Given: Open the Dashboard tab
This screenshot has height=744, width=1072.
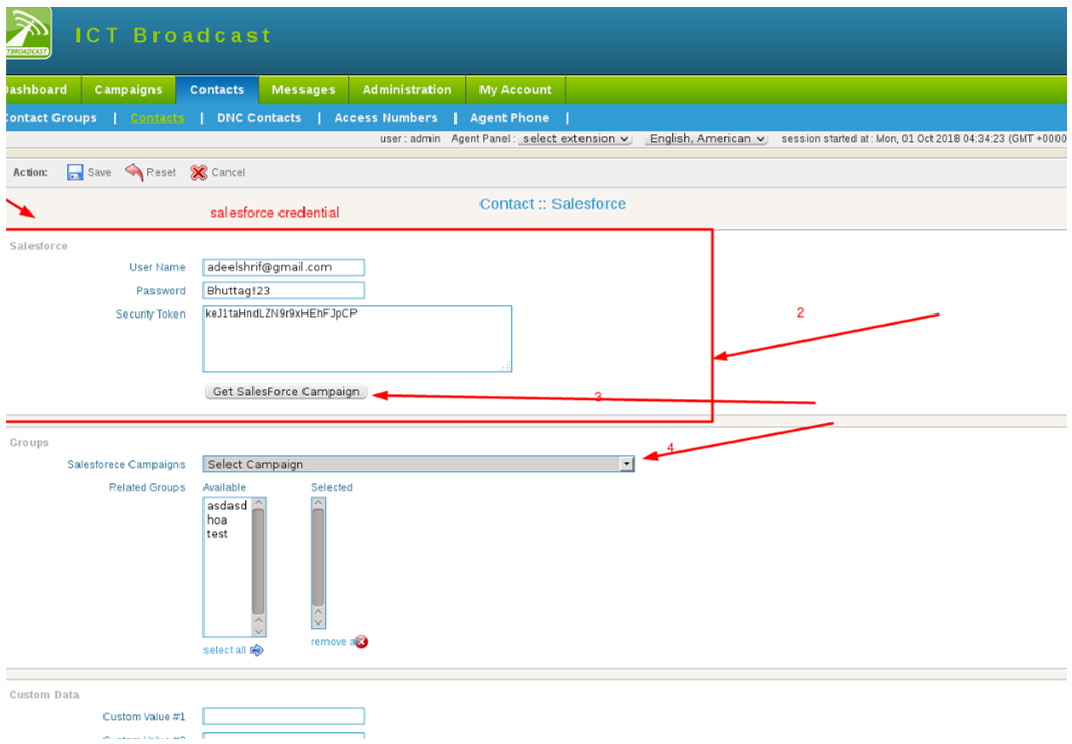Looking at the screenshot, I should (42, 90).
